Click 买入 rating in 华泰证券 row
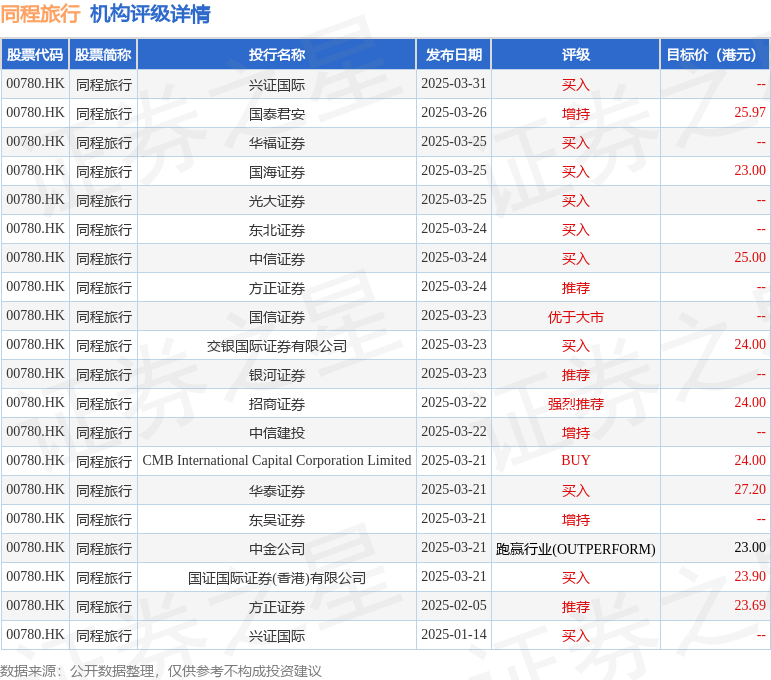 576,491
